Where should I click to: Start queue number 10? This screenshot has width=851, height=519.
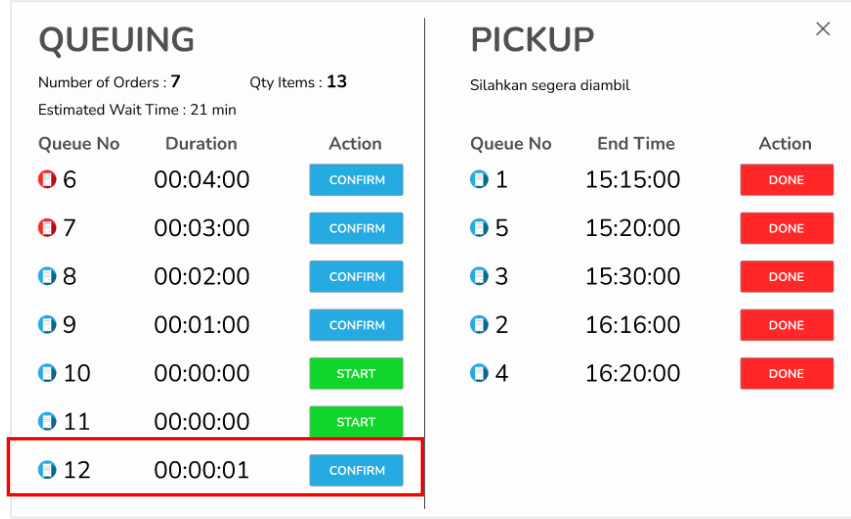click(x=356, y=373)
